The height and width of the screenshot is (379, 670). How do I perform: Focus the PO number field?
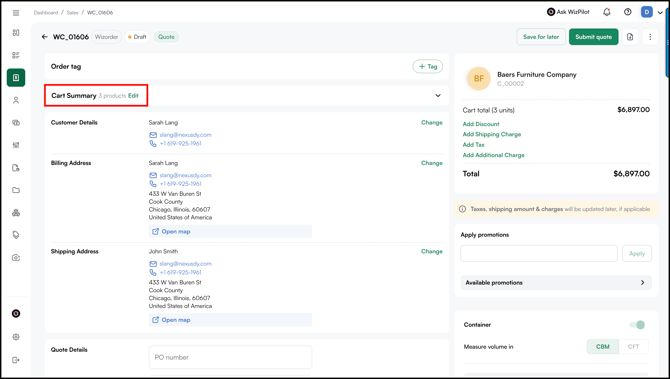230,357
